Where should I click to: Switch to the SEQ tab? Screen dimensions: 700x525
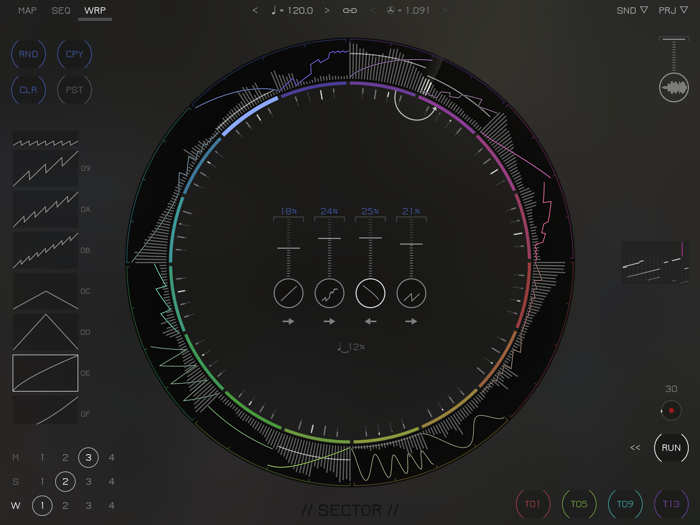coord(61,10)
